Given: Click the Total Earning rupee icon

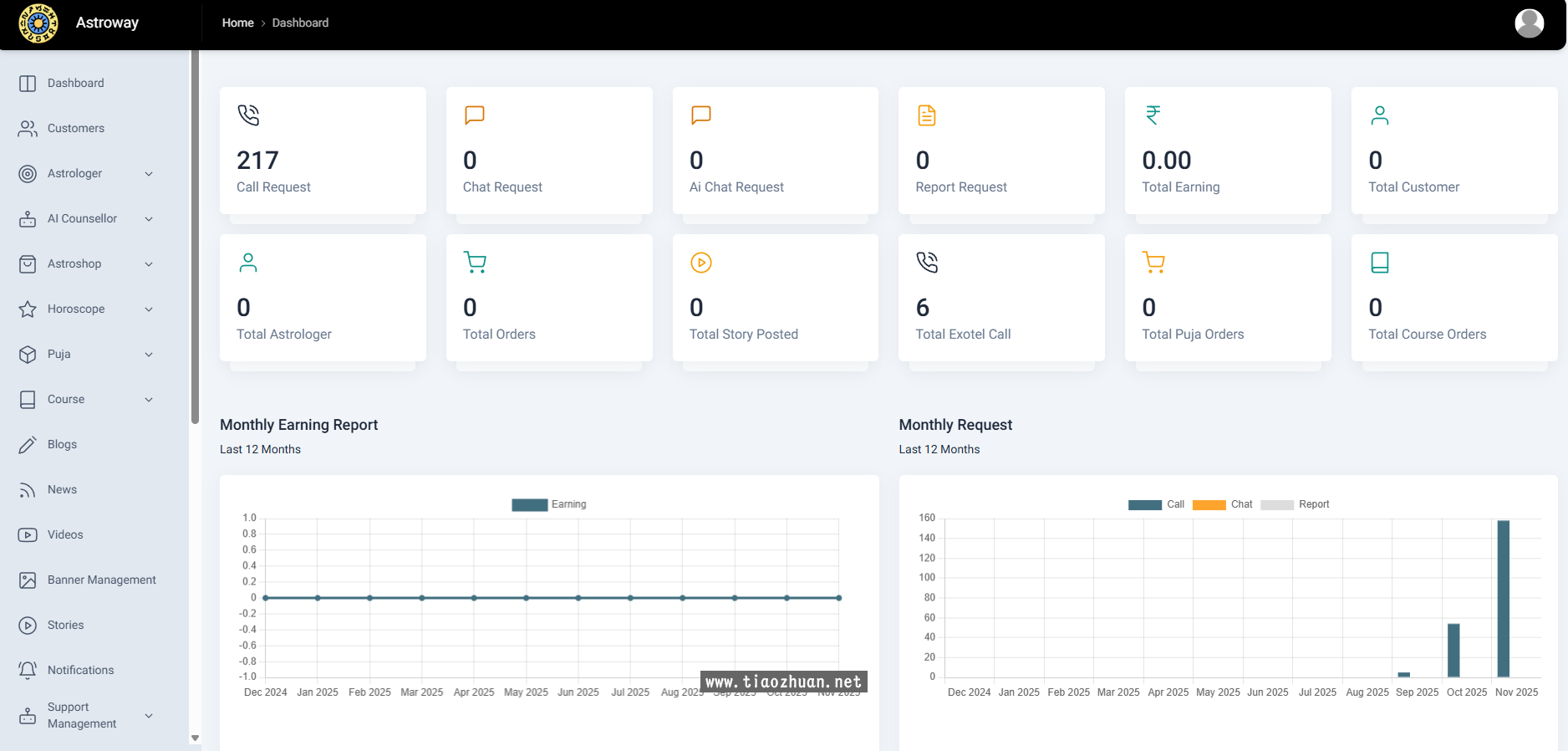Looking at the screenshot, I should pyautogui.click(x=1153, y=115).
